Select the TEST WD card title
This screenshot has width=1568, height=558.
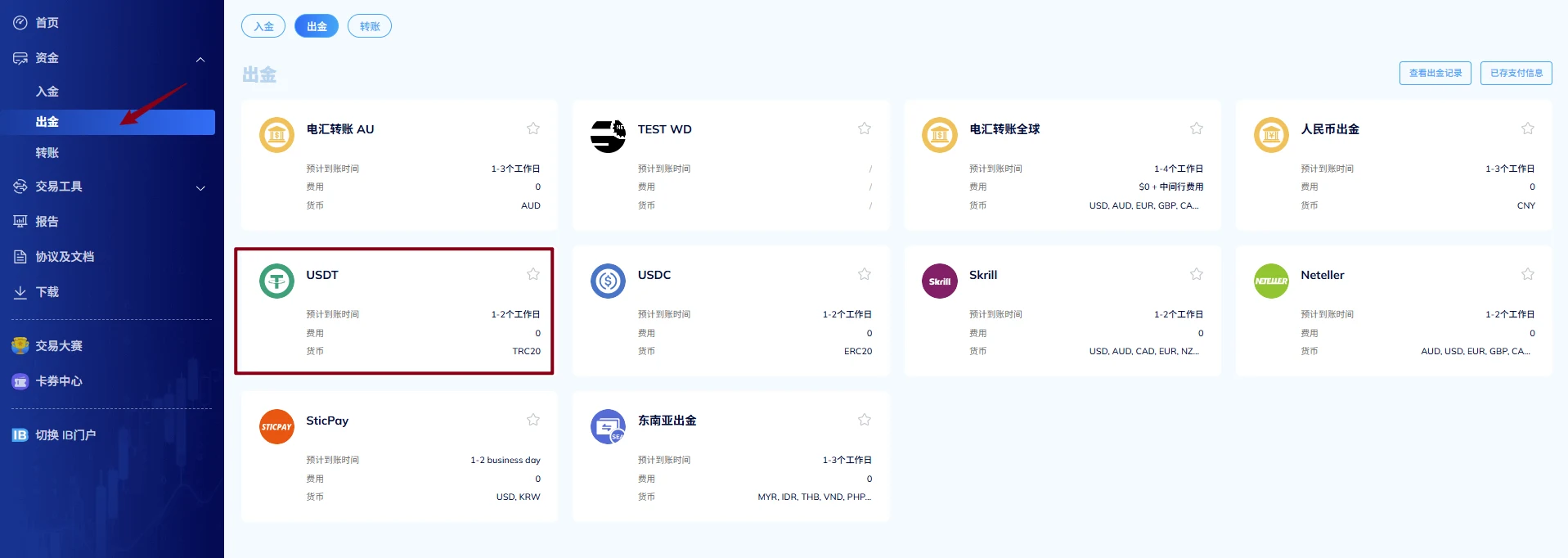click(x=665, y=129)
